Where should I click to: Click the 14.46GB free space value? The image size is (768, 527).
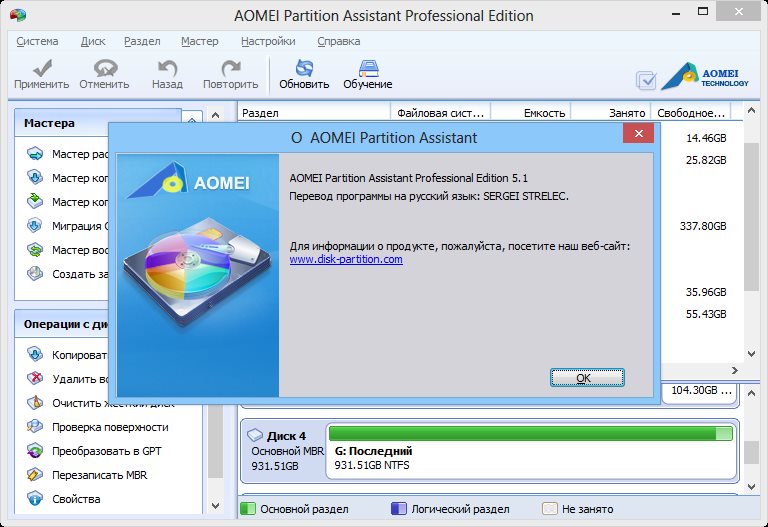pos(706,138)
